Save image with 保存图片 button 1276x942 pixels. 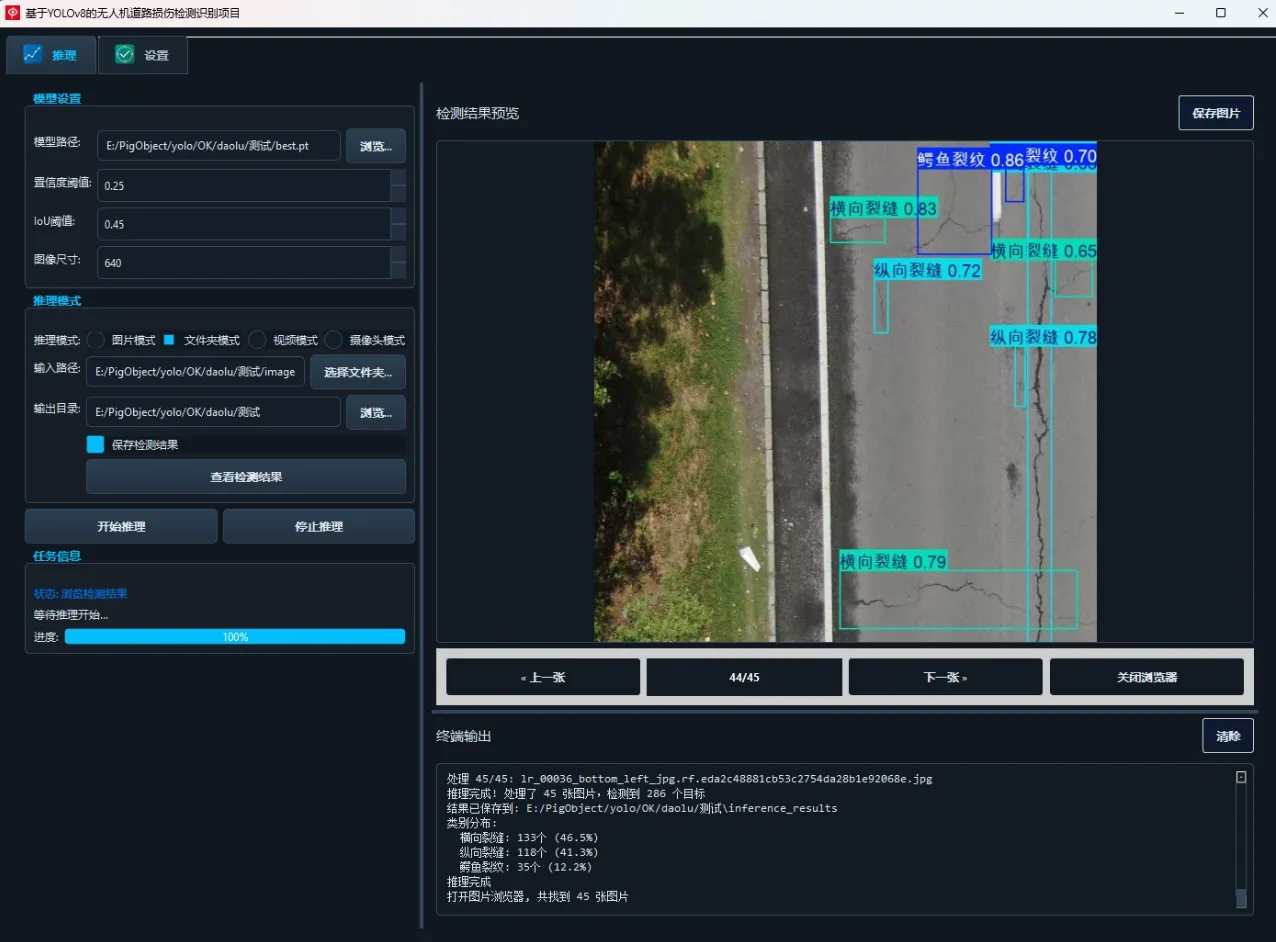tap(1216, 113)
